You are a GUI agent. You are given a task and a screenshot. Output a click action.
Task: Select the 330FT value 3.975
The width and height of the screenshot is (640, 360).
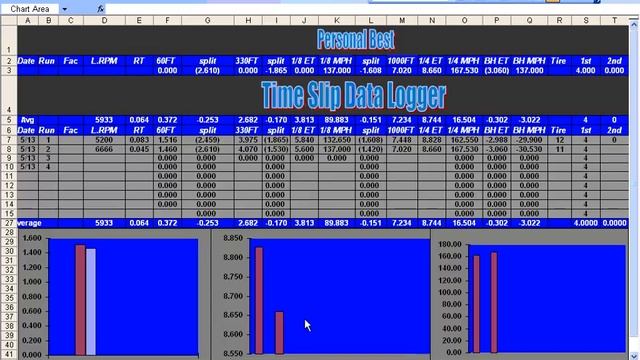(248, 140)
